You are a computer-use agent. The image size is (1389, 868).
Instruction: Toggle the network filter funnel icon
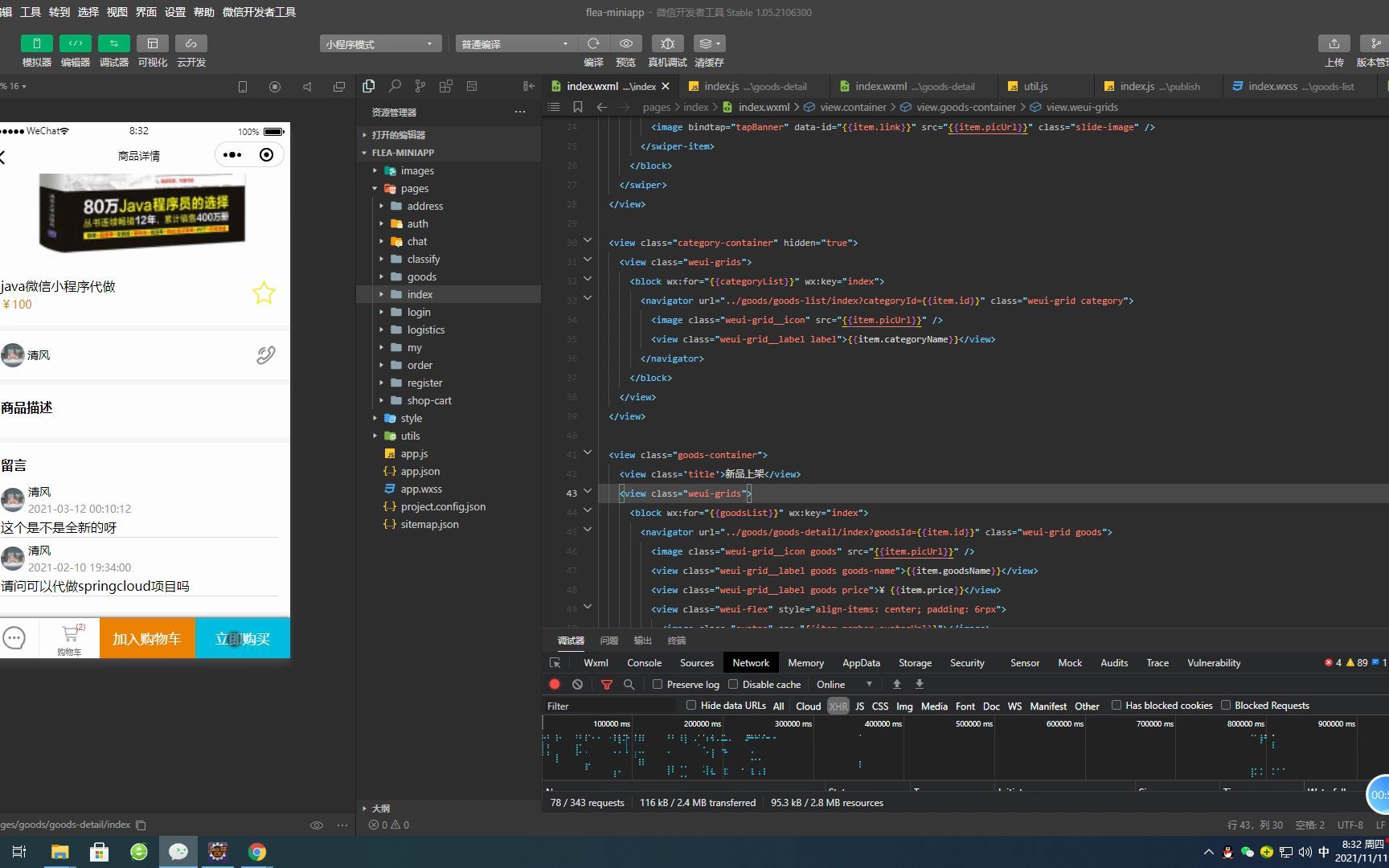(x=607, y=684)
